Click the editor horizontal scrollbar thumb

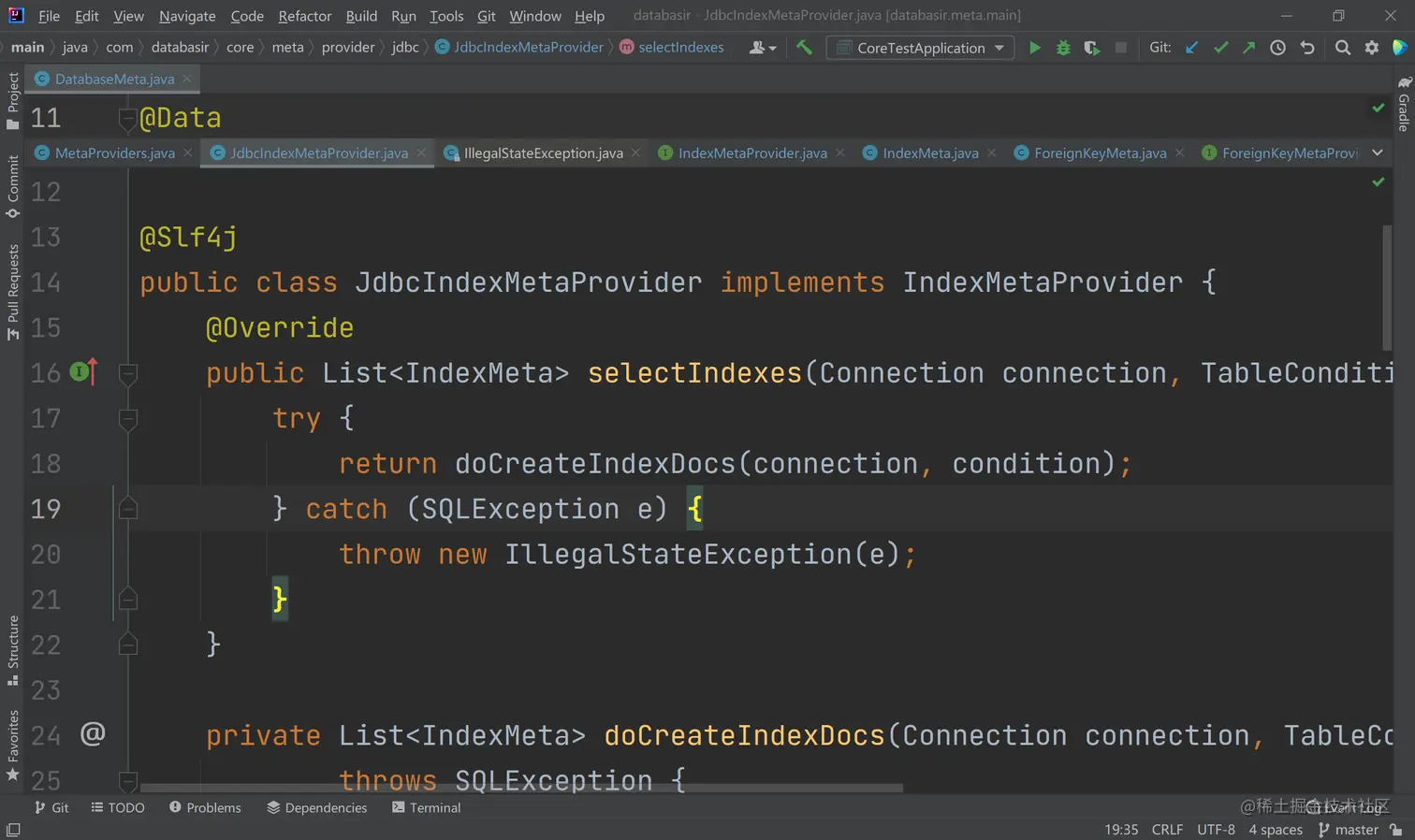(x=521, y=788)
